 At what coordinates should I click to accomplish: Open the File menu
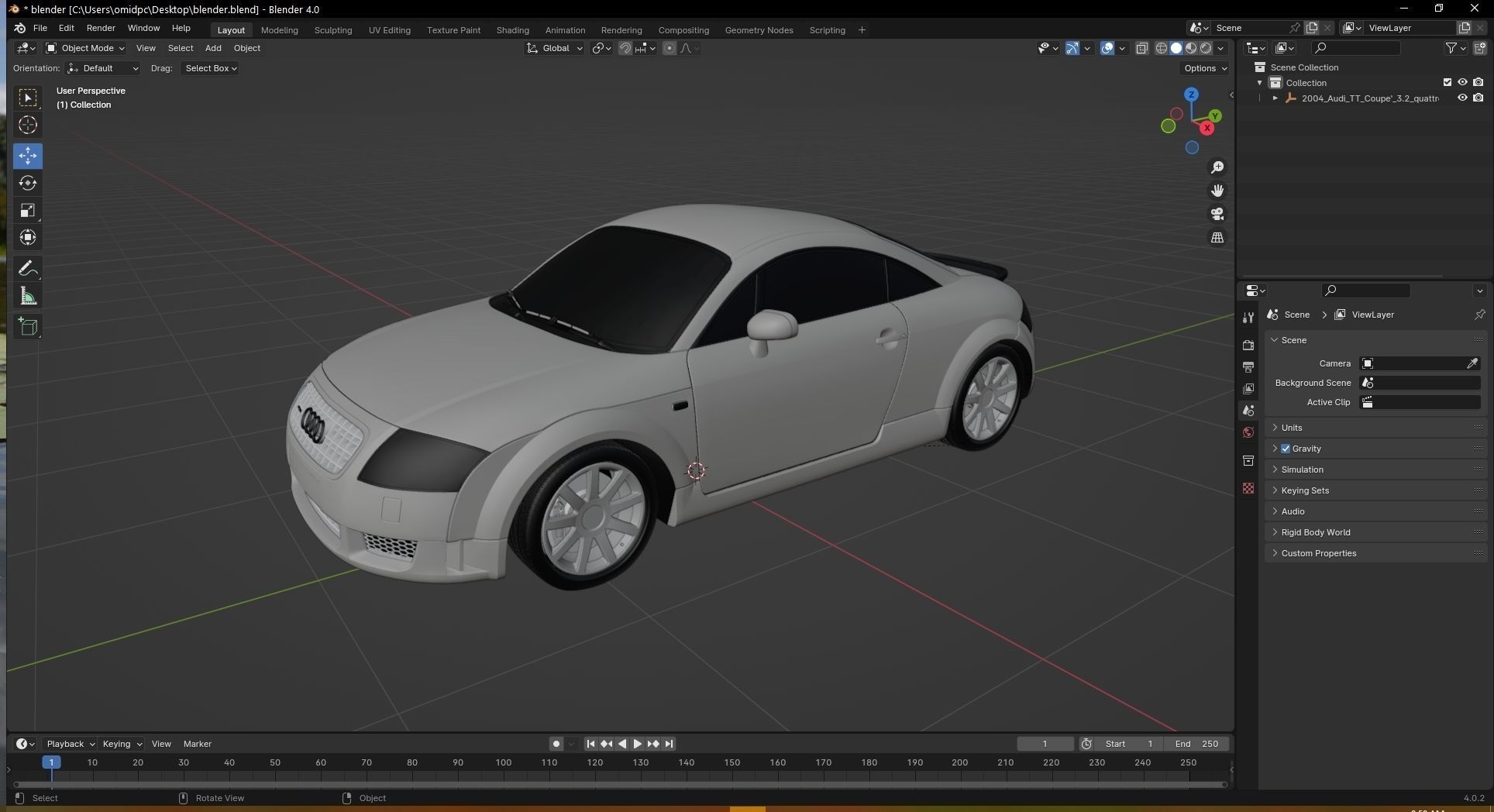(40, 28)
